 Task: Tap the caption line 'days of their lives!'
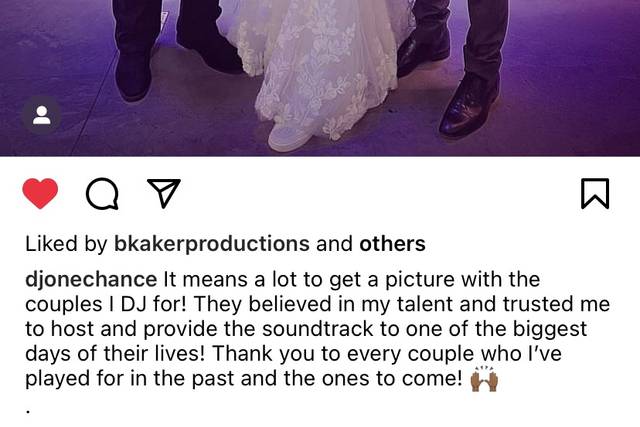pos(115,354)
